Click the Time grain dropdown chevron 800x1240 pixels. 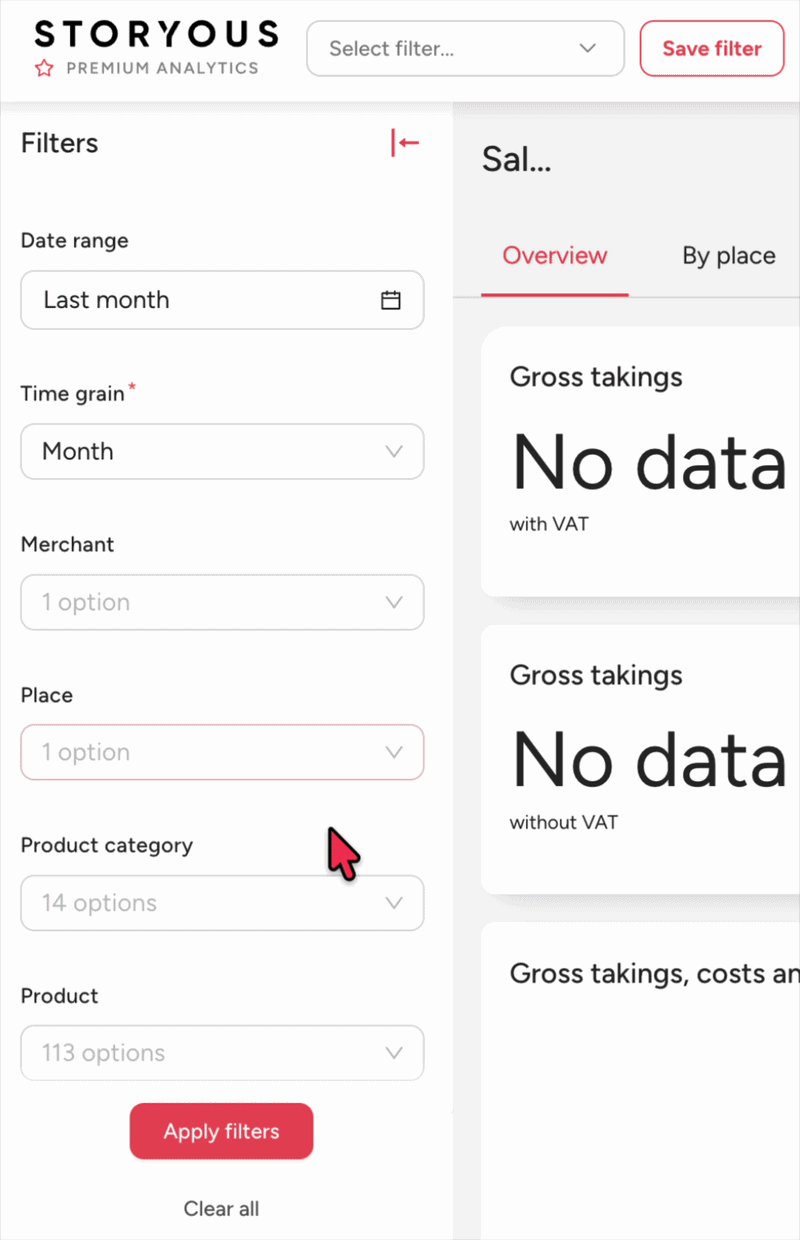(394, 452)
